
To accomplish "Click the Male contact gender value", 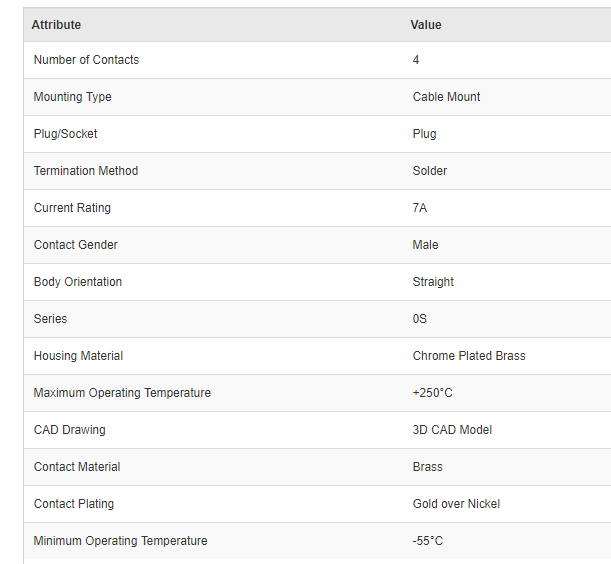I will 425,245.
